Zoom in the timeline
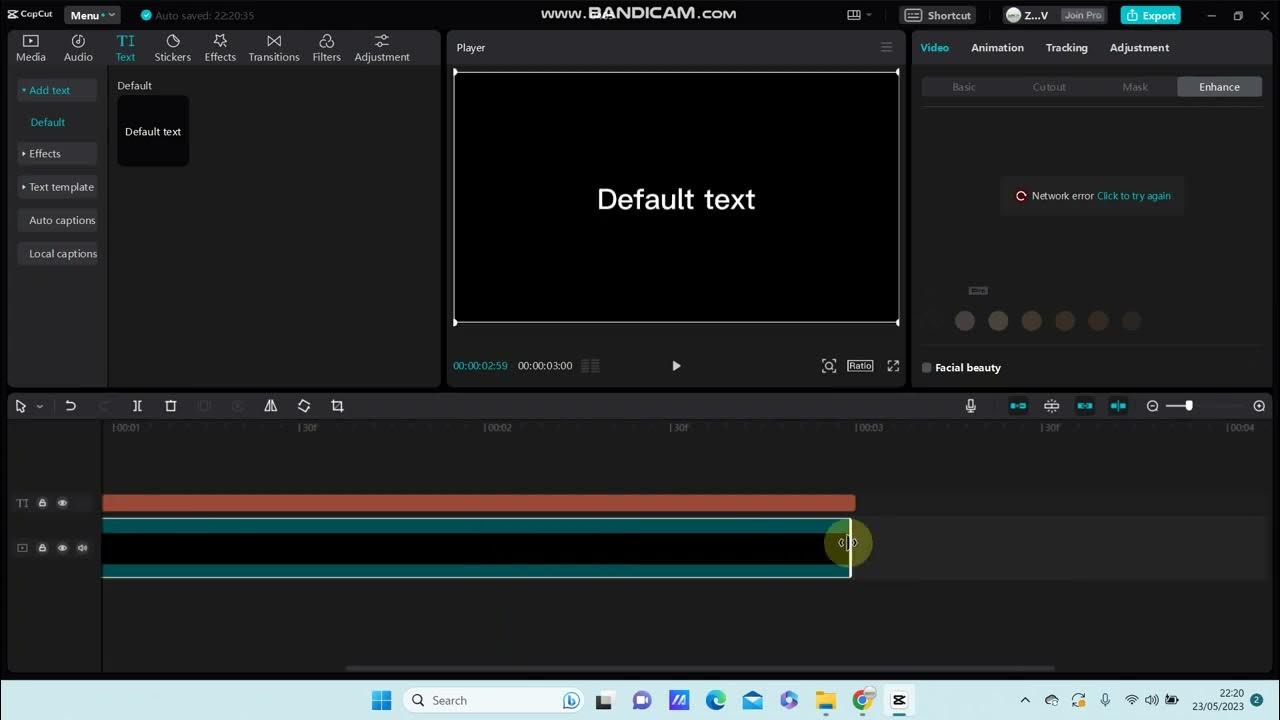 (x=1259, y=406)
